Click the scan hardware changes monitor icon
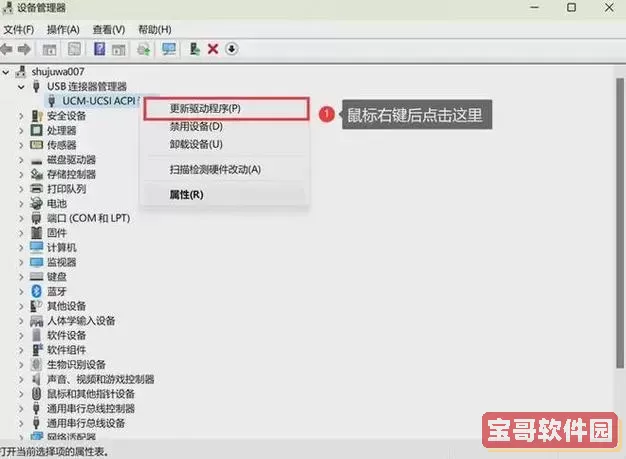Image resolution: width=626 pixels, height=459 pixels. click(x=168, y=48)
